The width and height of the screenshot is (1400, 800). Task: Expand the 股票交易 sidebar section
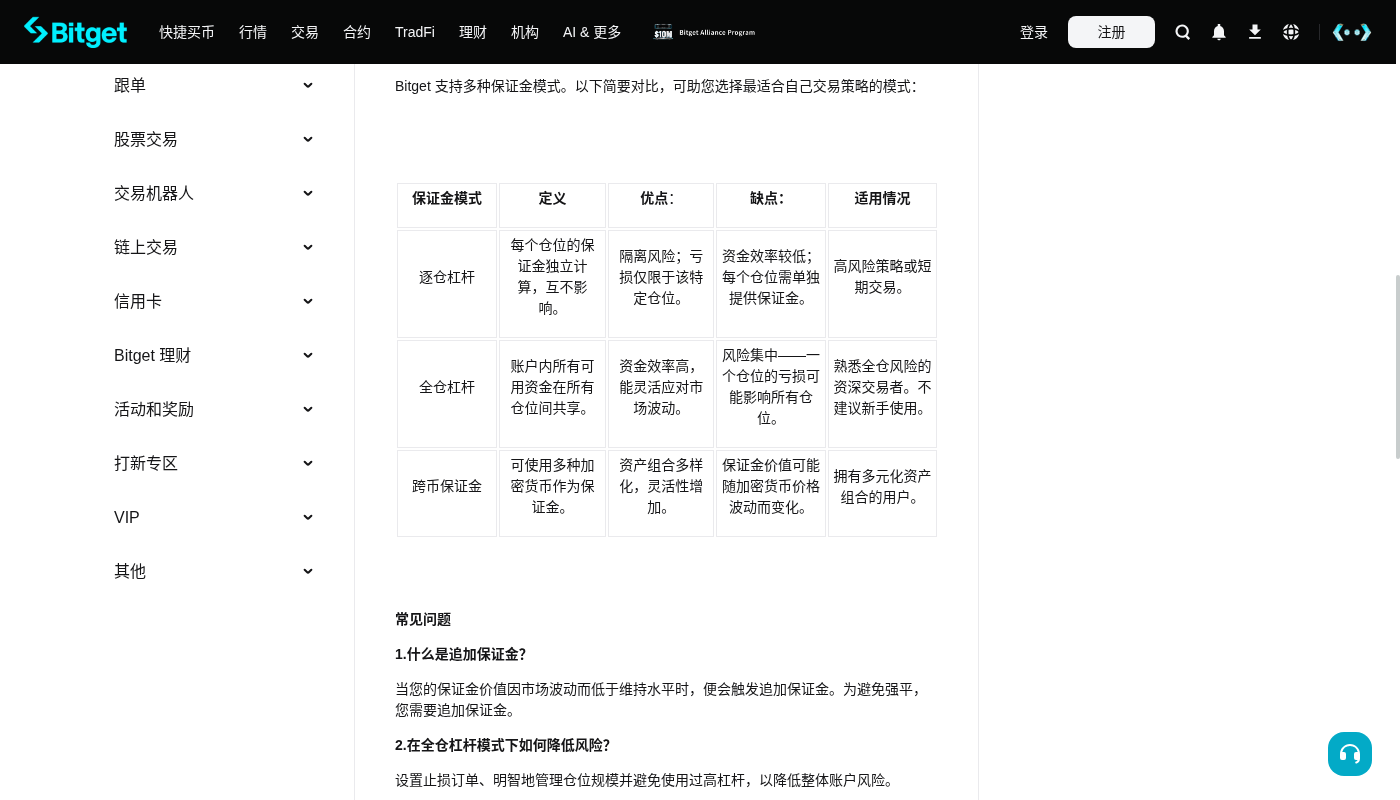tap(214, 140)
